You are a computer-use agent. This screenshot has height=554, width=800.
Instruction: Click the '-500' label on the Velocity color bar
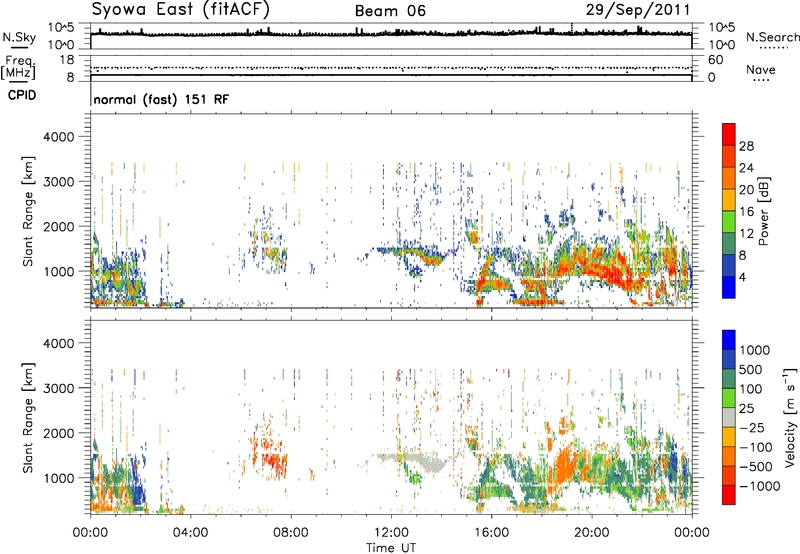coord(756,466)
